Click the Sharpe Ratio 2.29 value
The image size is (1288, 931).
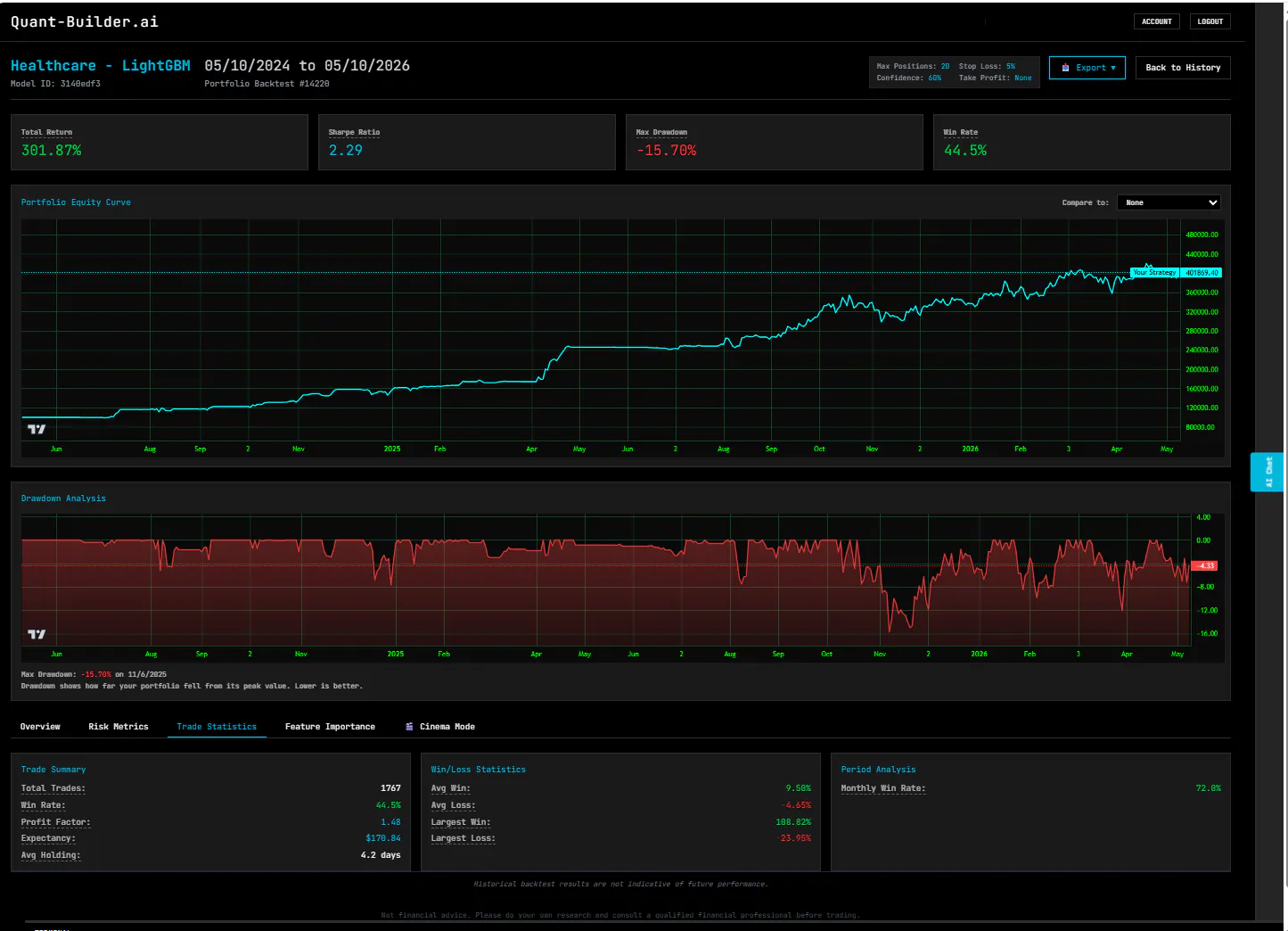(x=346, y=151)
